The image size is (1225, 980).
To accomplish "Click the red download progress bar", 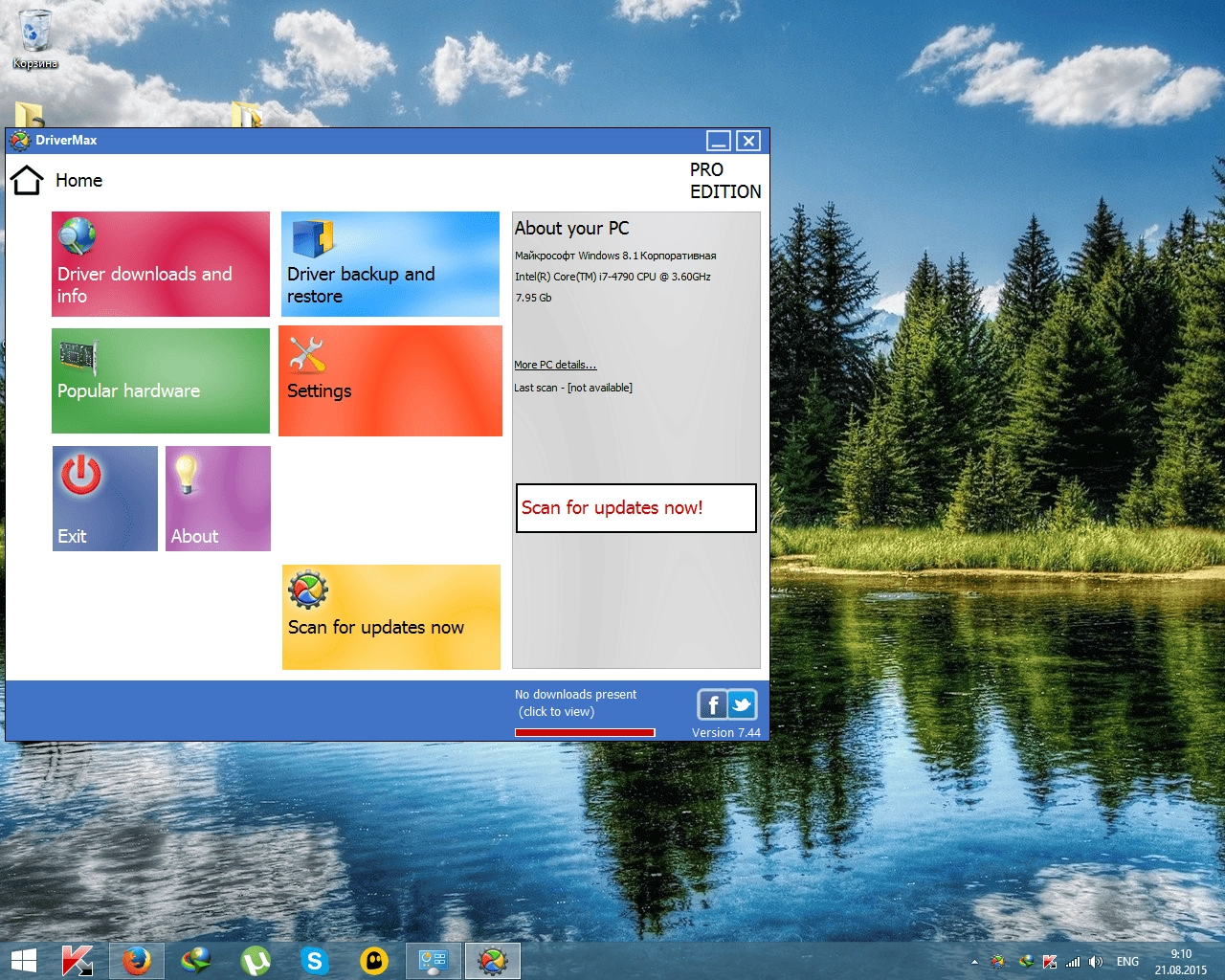I will pos(585,732).
